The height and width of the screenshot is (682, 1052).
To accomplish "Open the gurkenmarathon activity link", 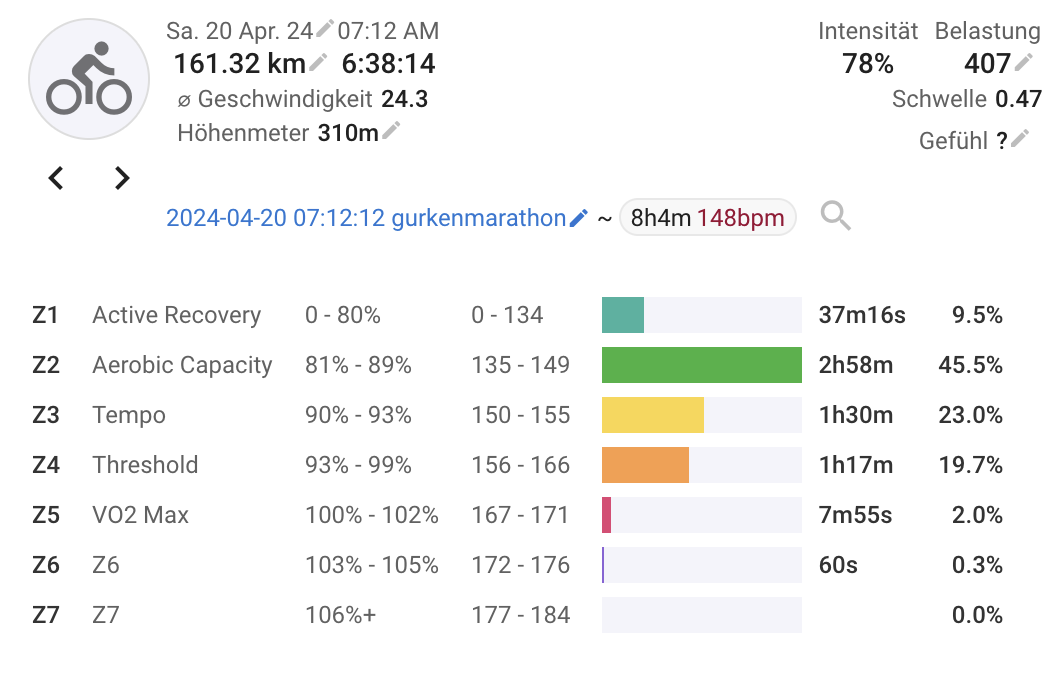I will click(366, 218).
